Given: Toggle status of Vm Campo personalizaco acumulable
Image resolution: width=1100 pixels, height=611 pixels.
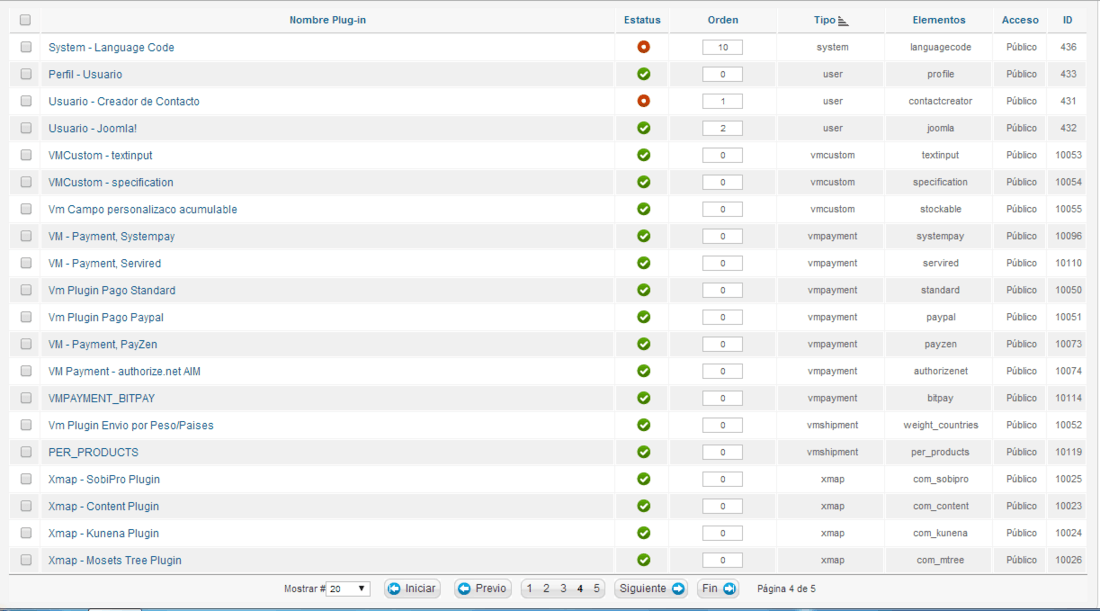Looking at the screenshot, I should click(643, 209).
